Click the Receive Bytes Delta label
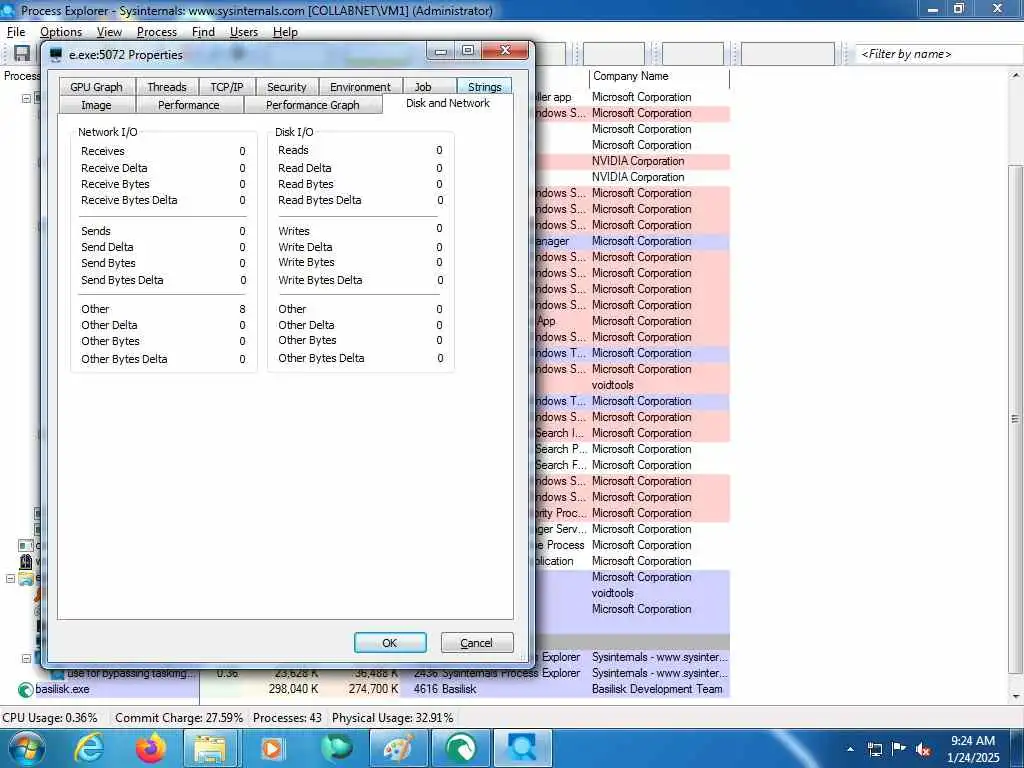 (x=129, y=200)
